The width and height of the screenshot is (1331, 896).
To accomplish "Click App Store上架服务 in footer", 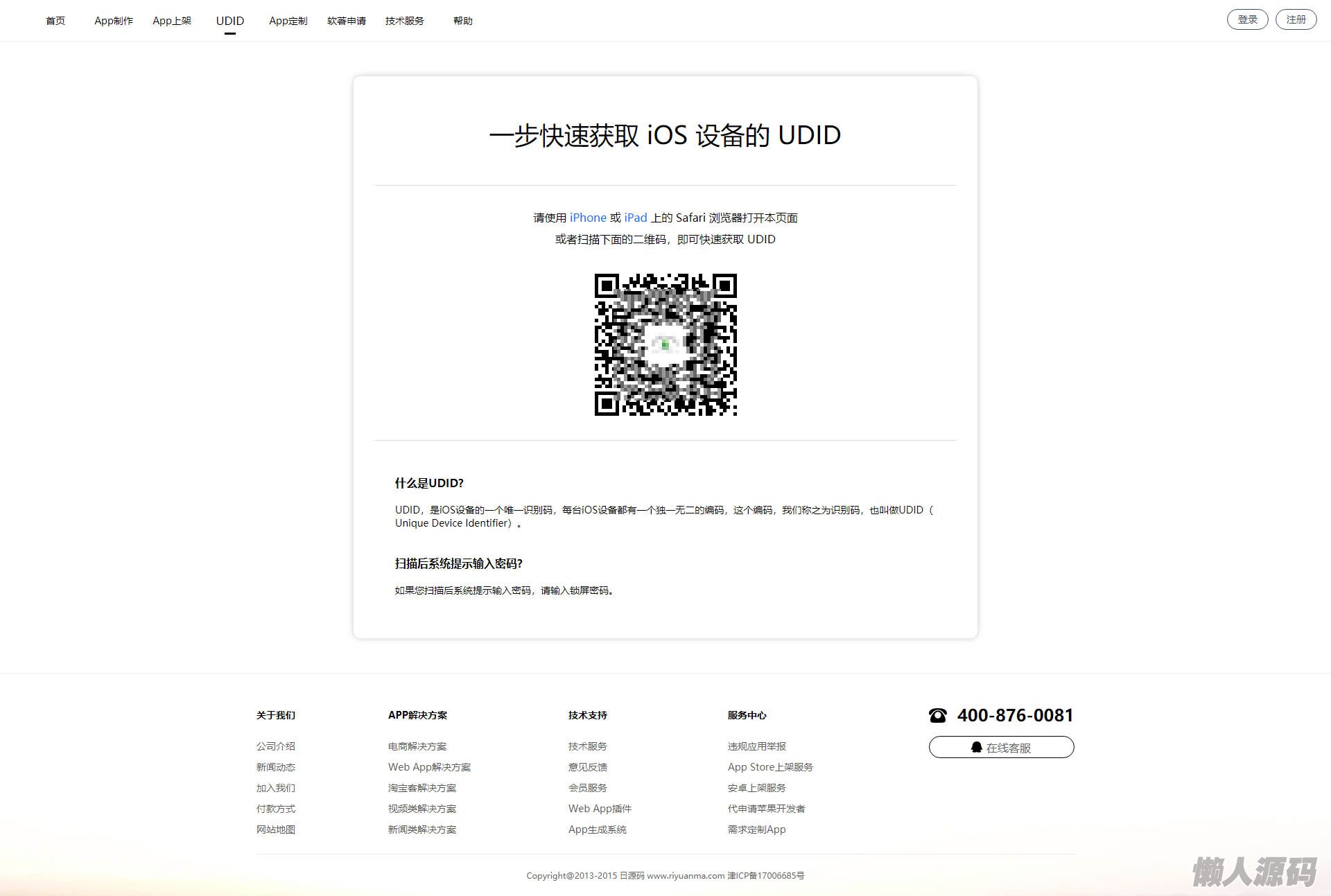I will click(x=770, y=767).
